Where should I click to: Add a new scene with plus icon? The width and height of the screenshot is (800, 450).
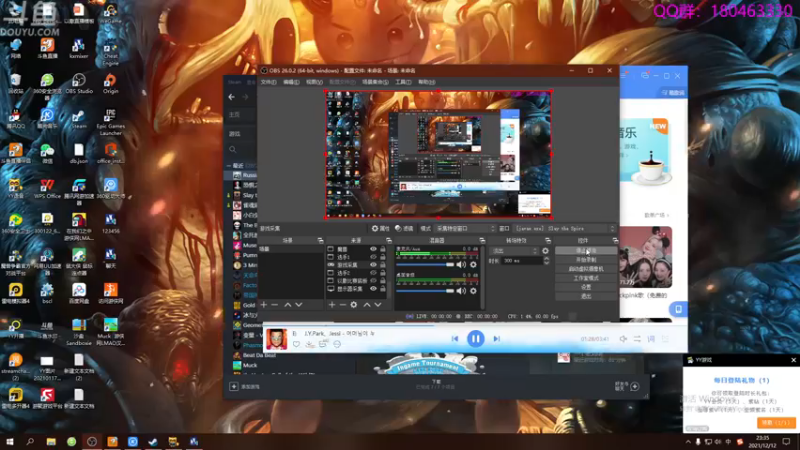264,305
